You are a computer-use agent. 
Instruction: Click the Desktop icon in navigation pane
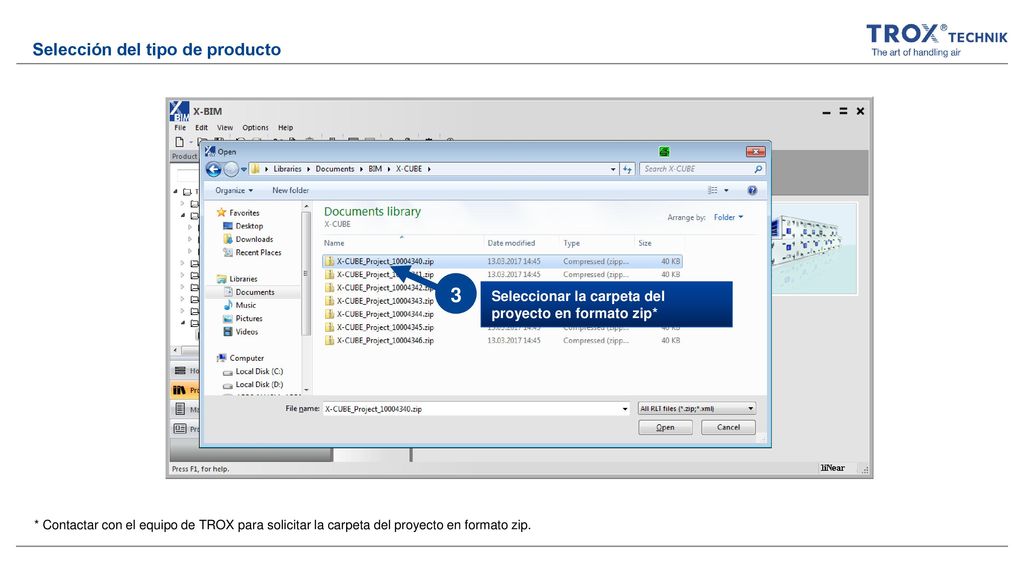coord(228,226)
